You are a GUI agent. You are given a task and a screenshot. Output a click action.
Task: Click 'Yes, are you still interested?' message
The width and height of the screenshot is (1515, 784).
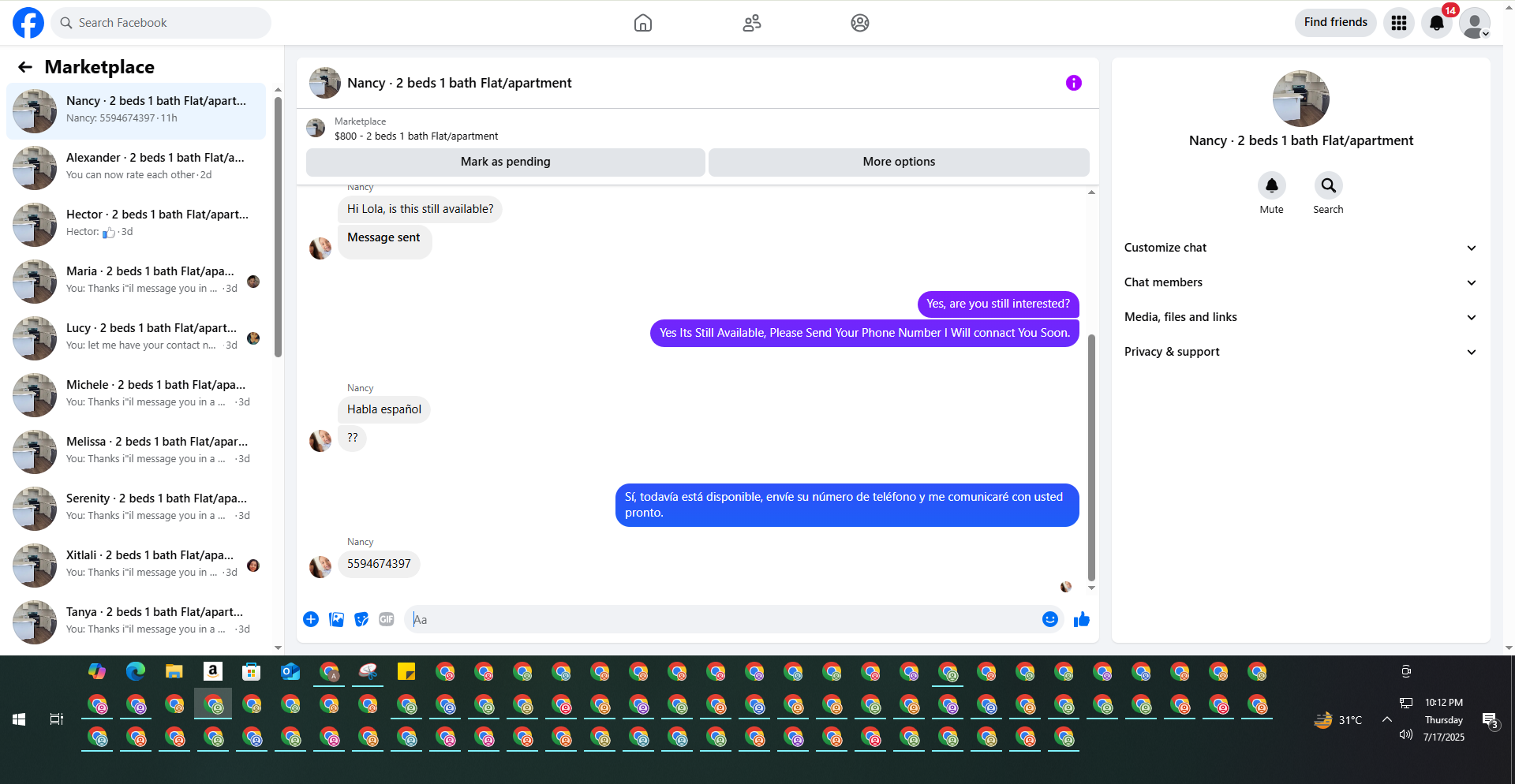(998, 304)
